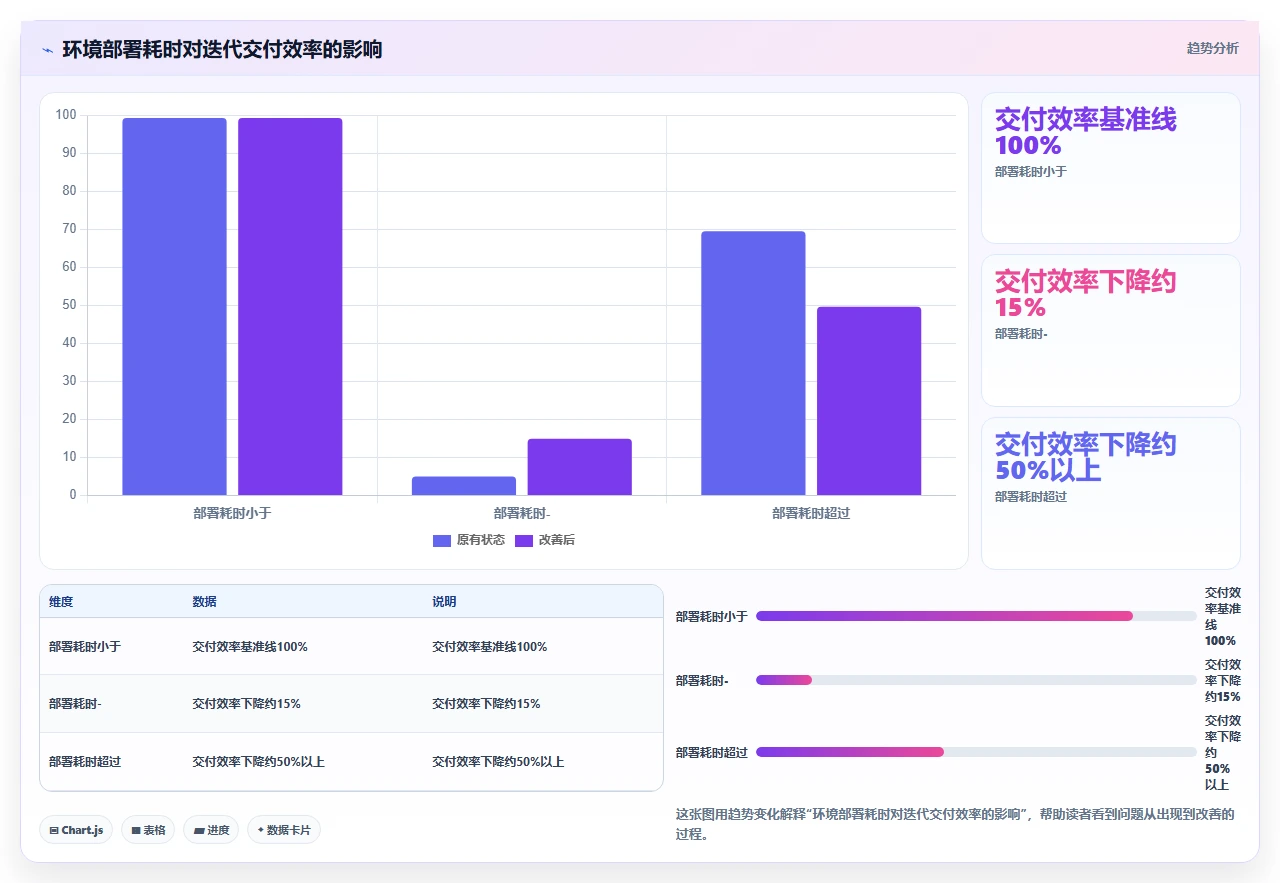Click the 原有状态 bar for 部署耗时超过

pyautogui.click(x=753, y=363)
